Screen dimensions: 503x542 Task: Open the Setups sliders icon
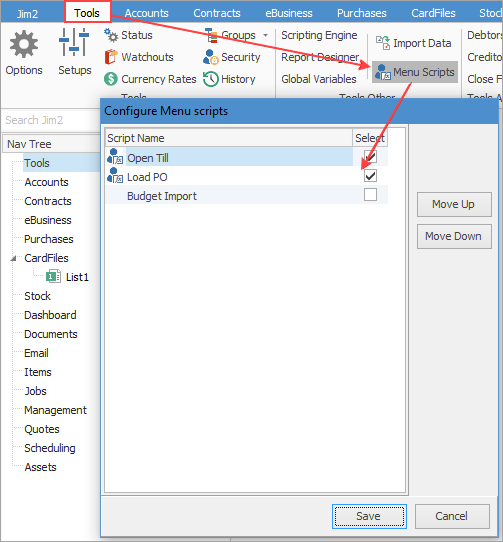[x=74, y=42]
